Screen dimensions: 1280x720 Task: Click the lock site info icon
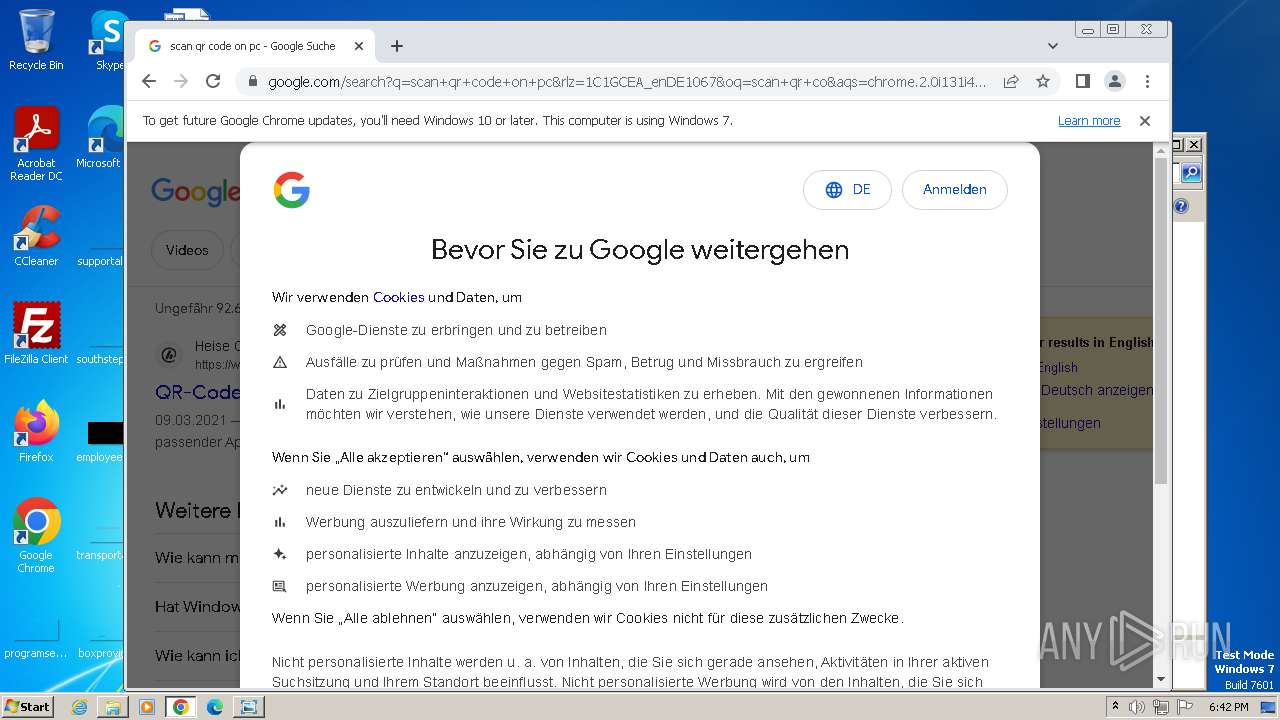click(252, 81)
